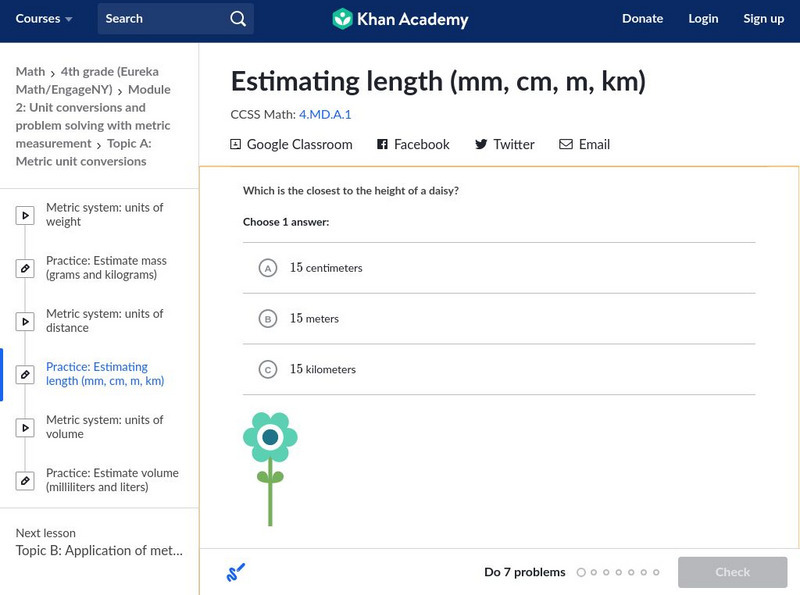
Task: Open Practice: Estimate volume exercise
Action: pyautogui.click(x=111, y=480)
